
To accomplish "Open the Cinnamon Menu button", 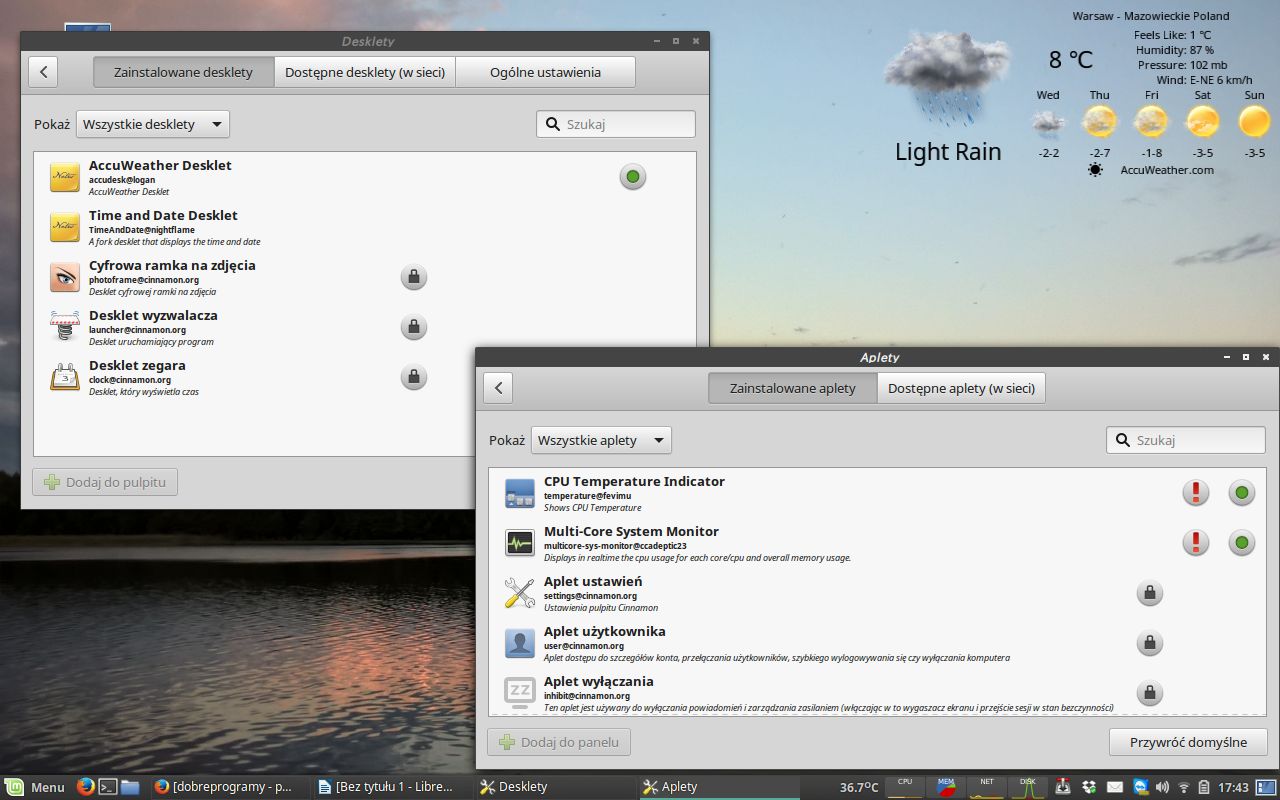I will [35, 787].
